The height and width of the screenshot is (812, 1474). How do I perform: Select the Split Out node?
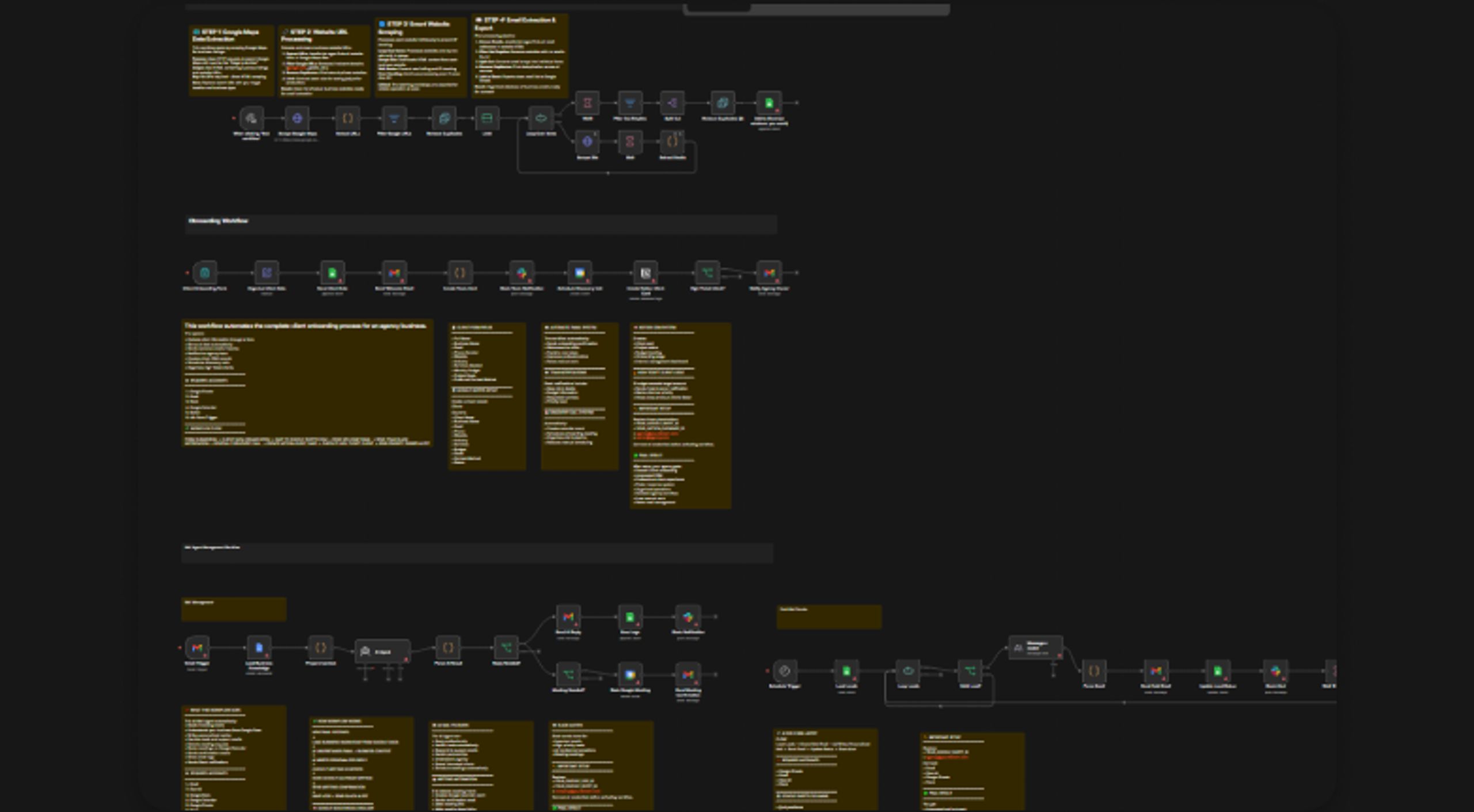pyautogui.click(x=673, y=103)
